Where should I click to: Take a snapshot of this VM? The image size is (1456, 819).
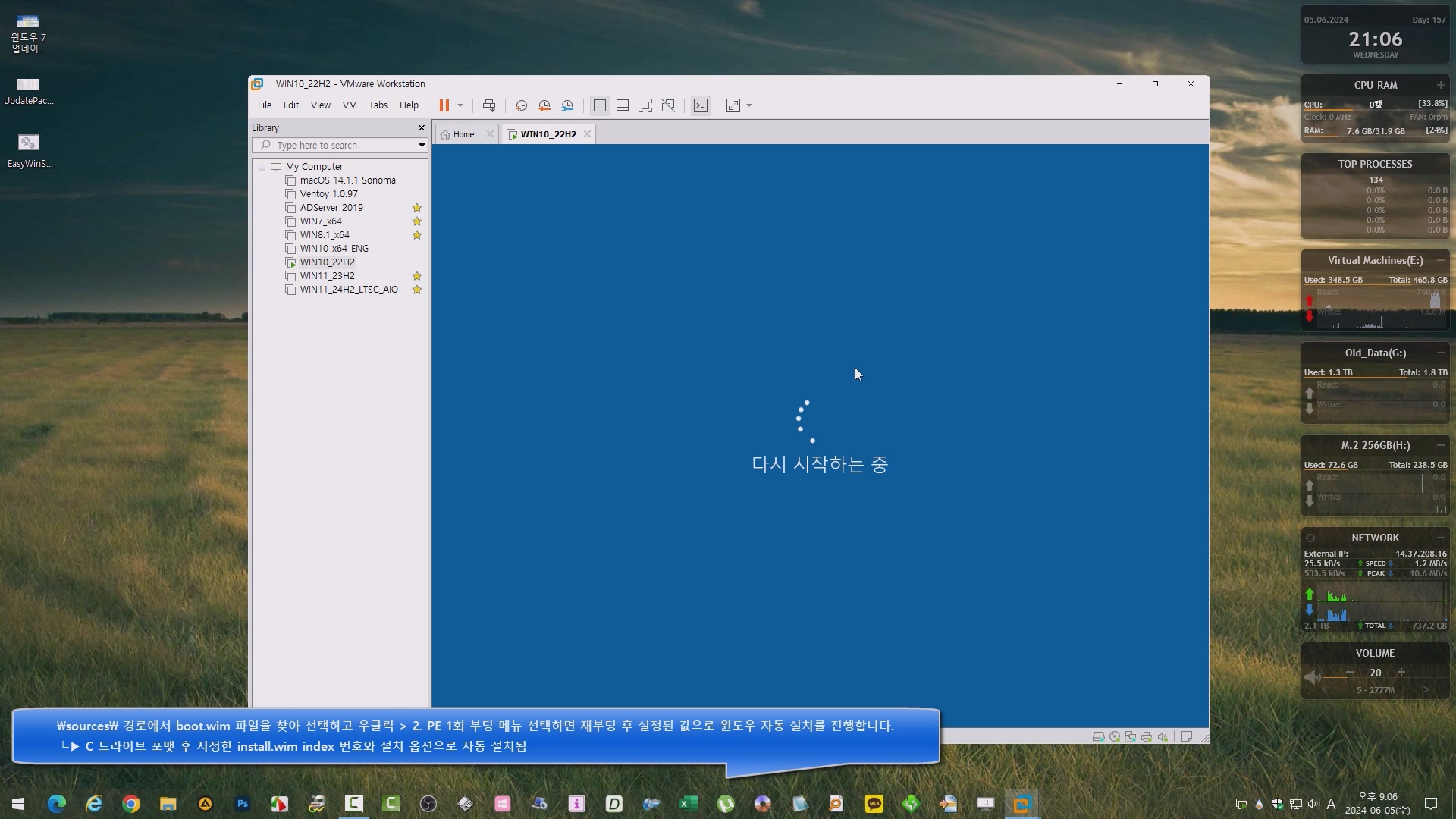521,105
